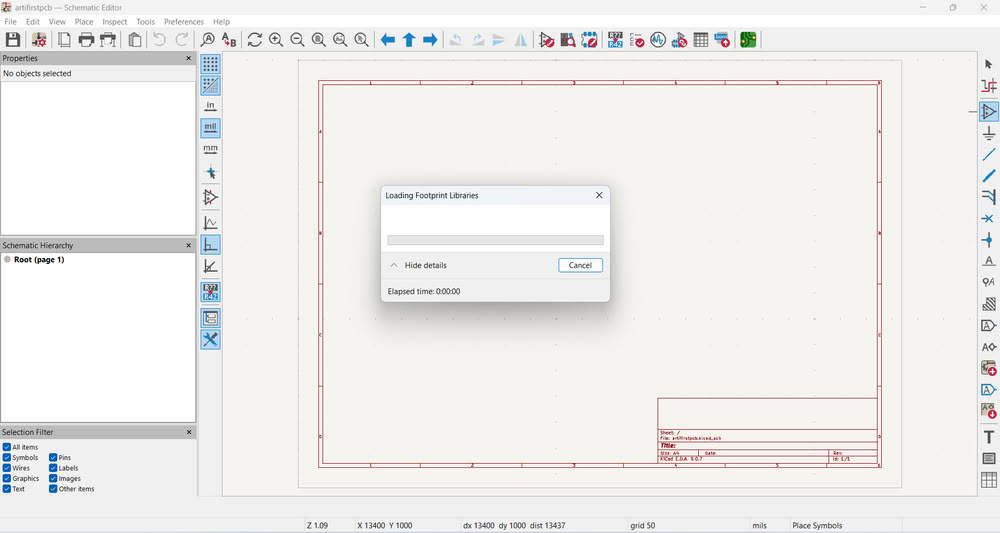This screenshot has height=533, width=1000.
Task: Click the Plot icon
Action: (x=108, y=40)
